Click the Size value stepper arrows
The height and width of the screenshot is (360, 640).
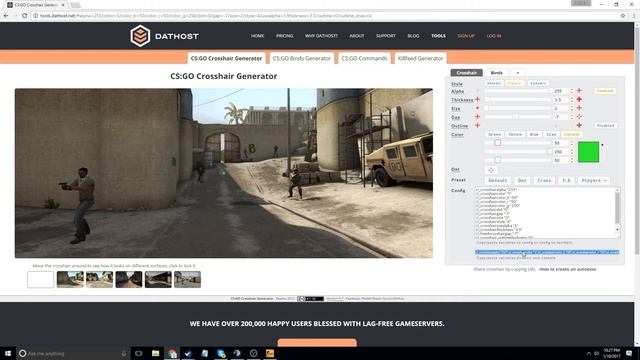click(x=572, y=108)
